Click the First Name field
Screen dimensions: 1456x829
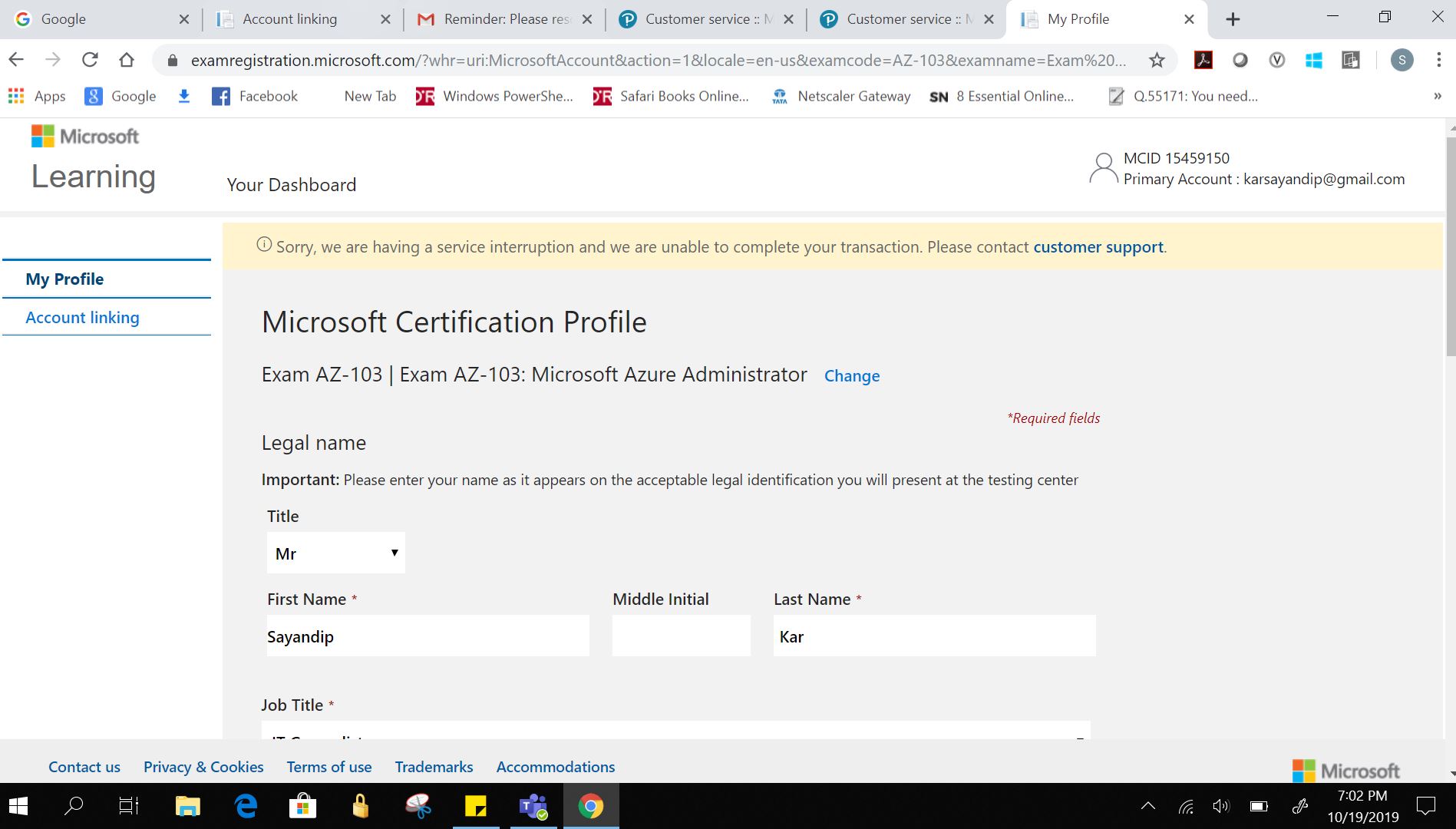[x=428, y=636]
